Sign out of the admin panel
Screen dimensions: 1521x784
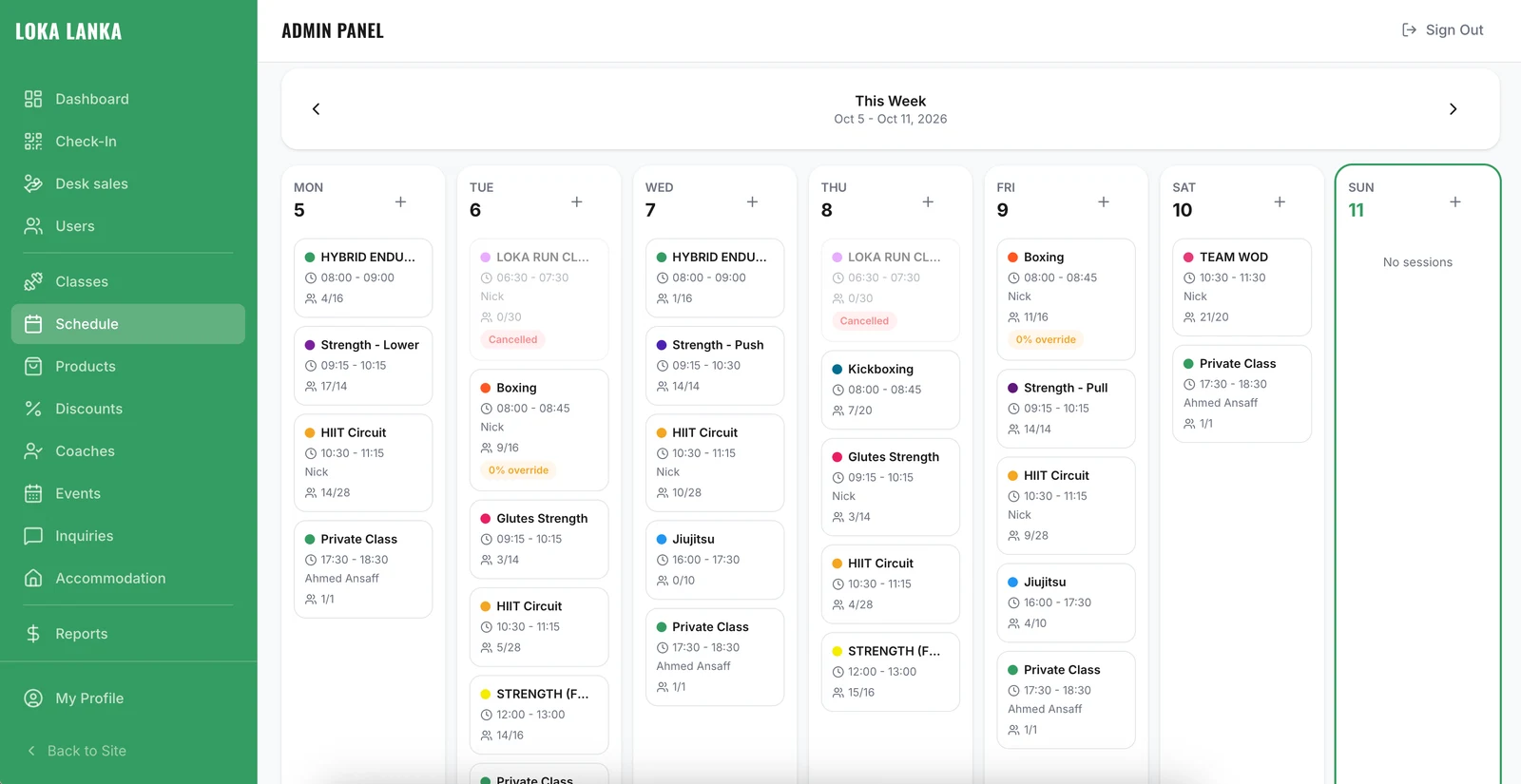pyautogui.click(x=1443, y=30)
